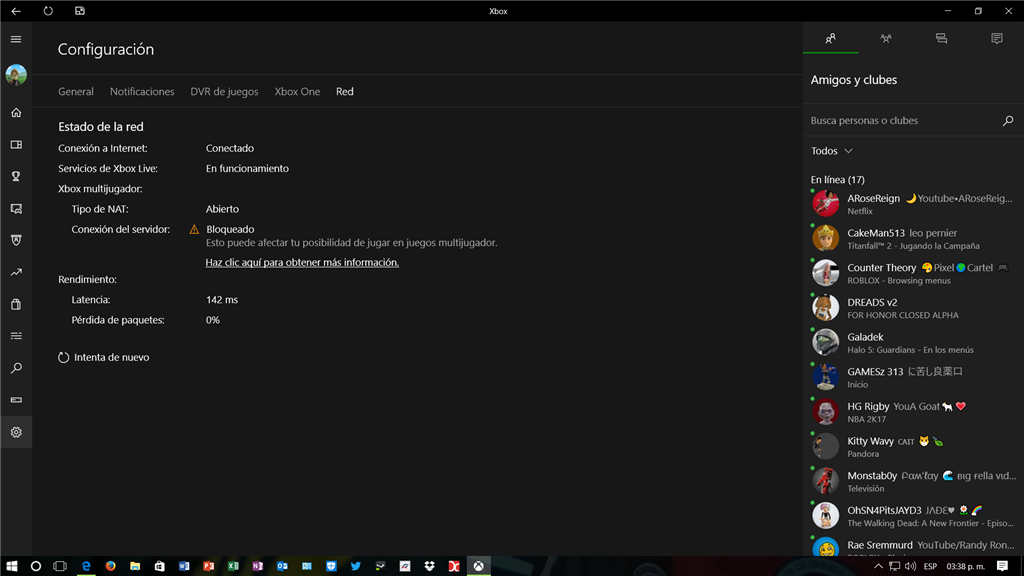Screen dimensions: 1024x576
Task: Open Settings gear in the sidebar
Action: click(16, 432)
